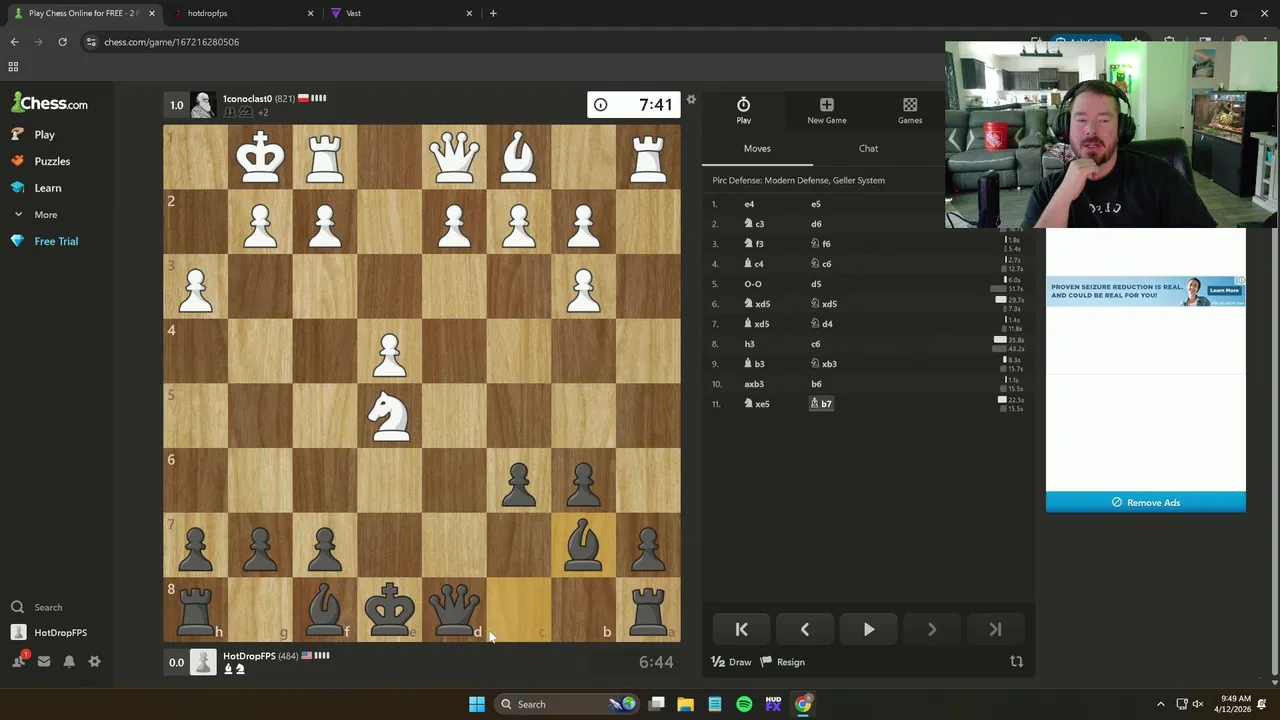This screenshot has height=720, width=1280.
Task: Click HotDropFPS name below the board
Action: 249,656
